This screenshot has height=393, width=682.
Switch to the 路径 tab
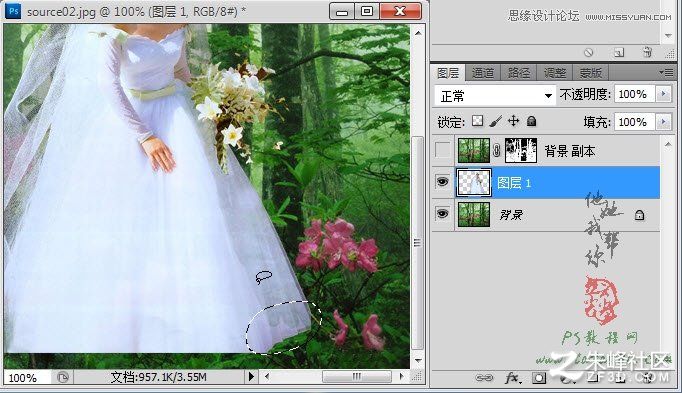(x=518, y=73)
